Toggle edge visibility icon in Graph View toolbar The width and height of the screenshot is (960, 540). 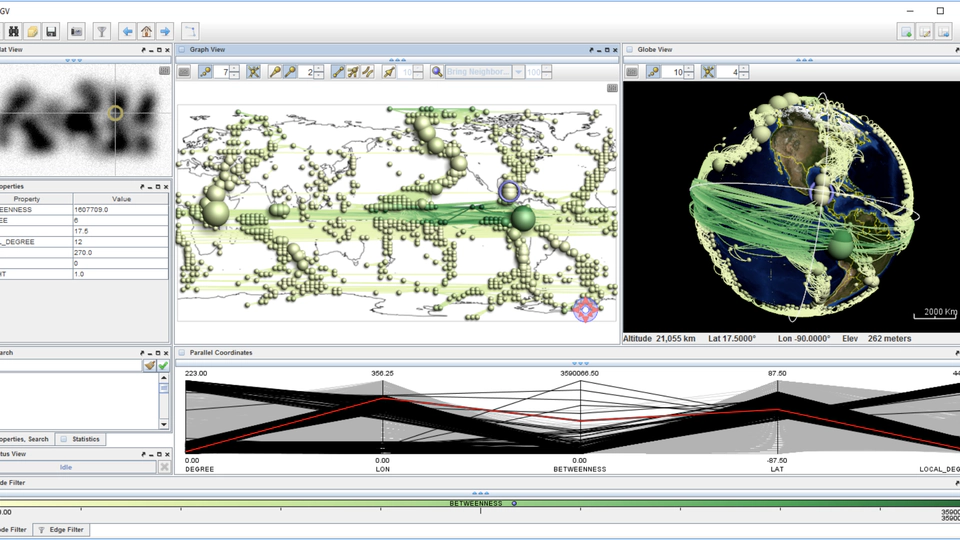(x=253, y=72)
